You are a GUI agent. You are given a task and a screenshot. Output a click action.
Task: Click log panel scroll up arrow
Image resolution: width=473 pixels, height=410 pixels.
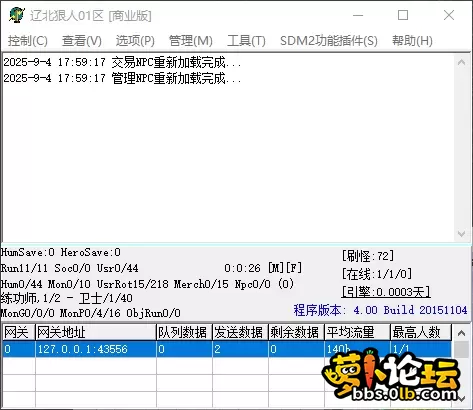462,62
